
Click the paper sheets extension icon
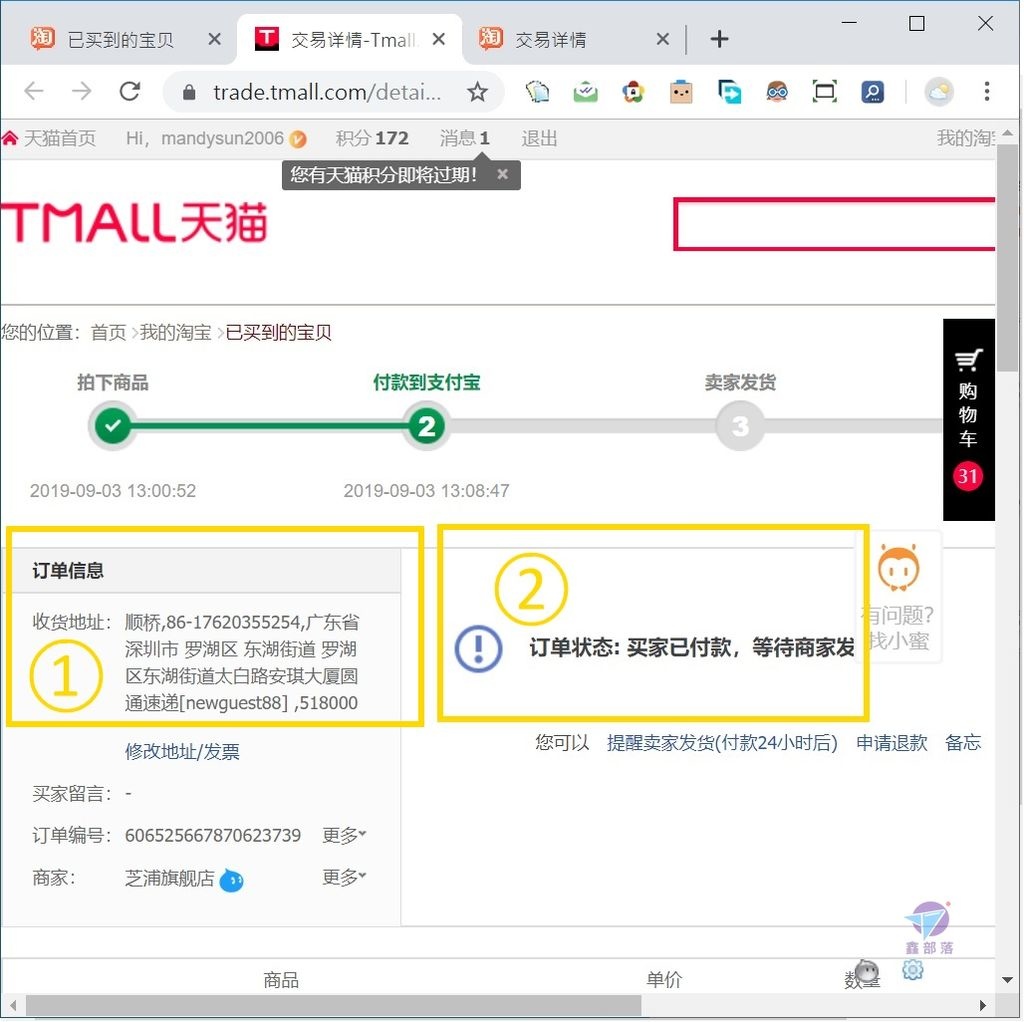point(537,92)
